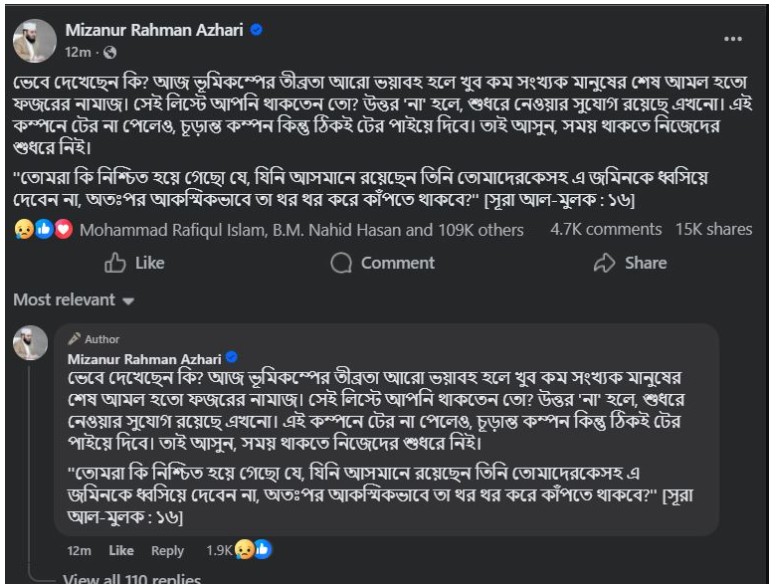Reply to the author's comment
776x588 pixels.
(167, 550)
